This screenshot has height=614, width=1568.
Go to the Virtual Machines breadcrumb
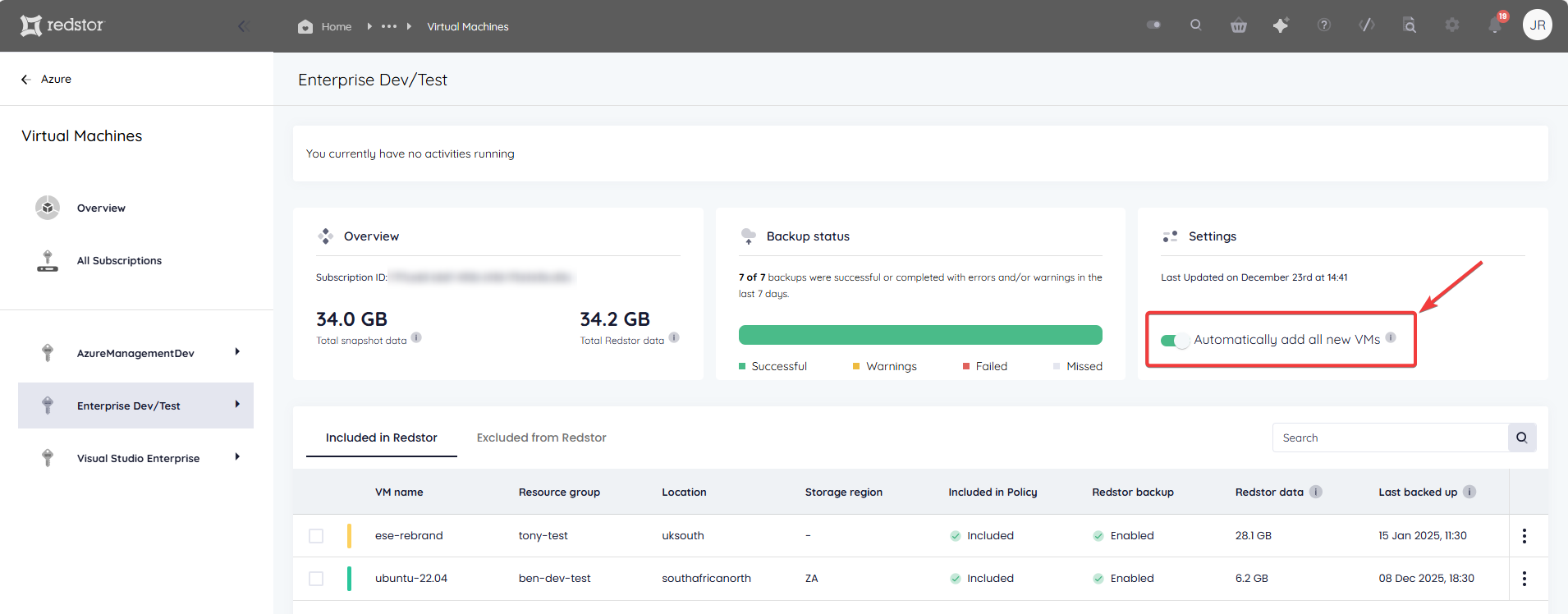[468, 26]
